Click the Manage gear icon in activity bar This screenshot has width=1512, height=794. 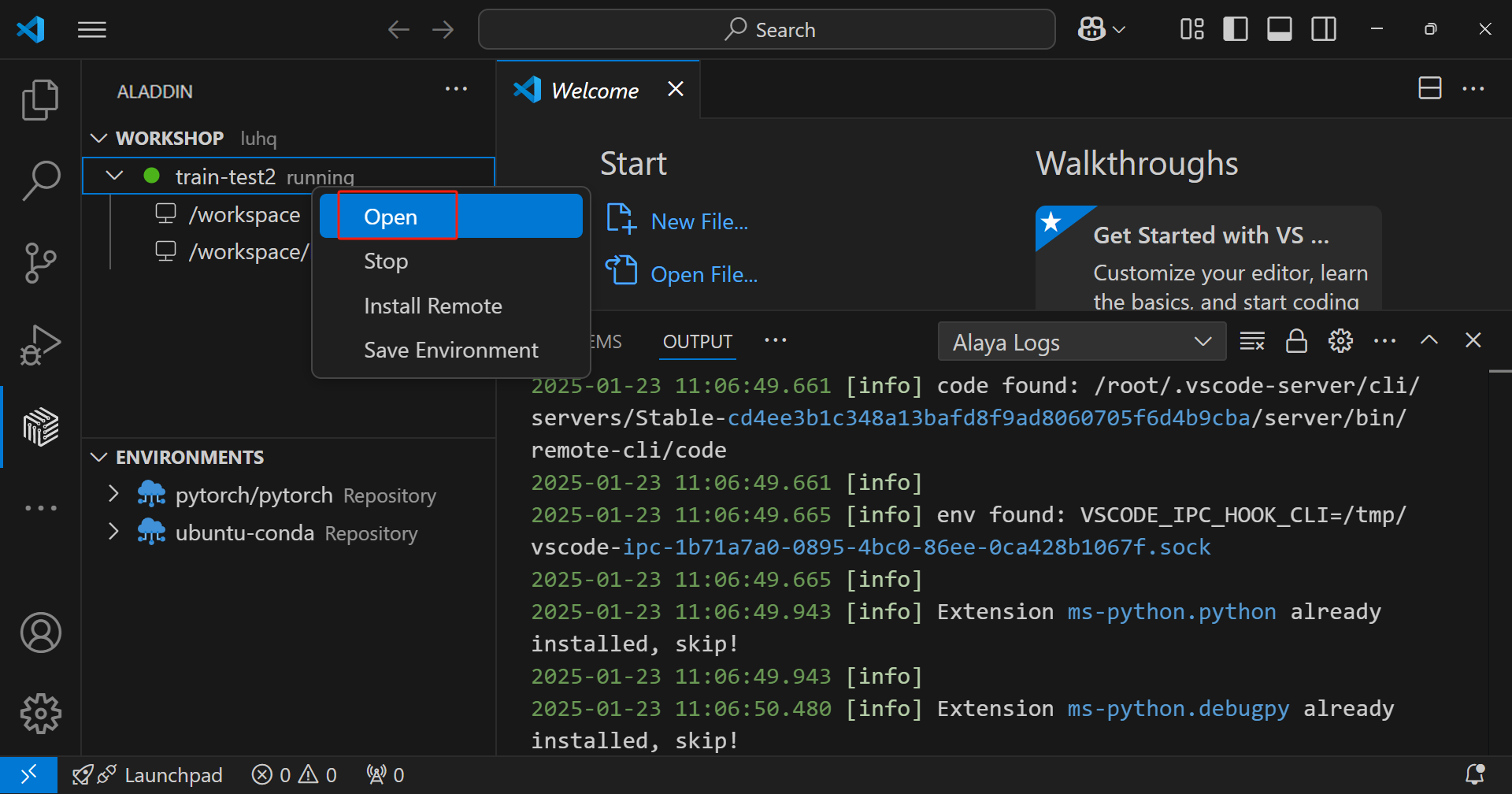40,714
